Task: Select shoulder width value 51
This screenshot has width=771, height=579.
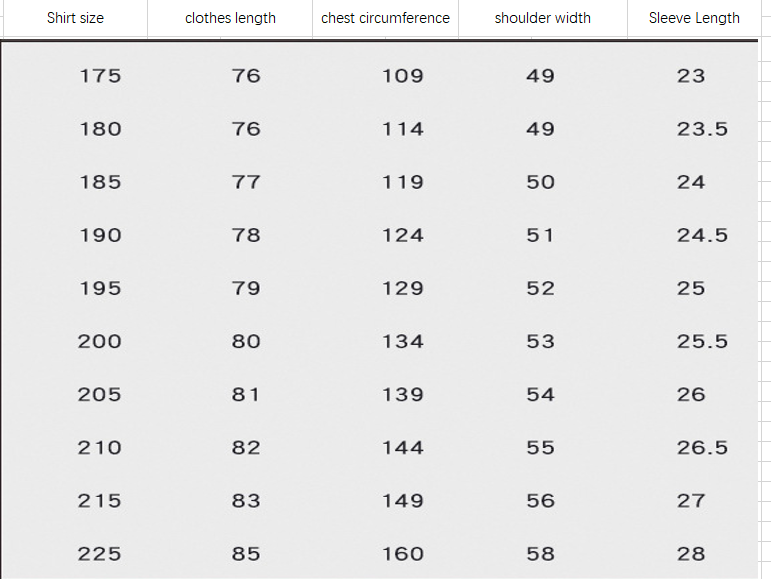Action: (x=540, y=236)
